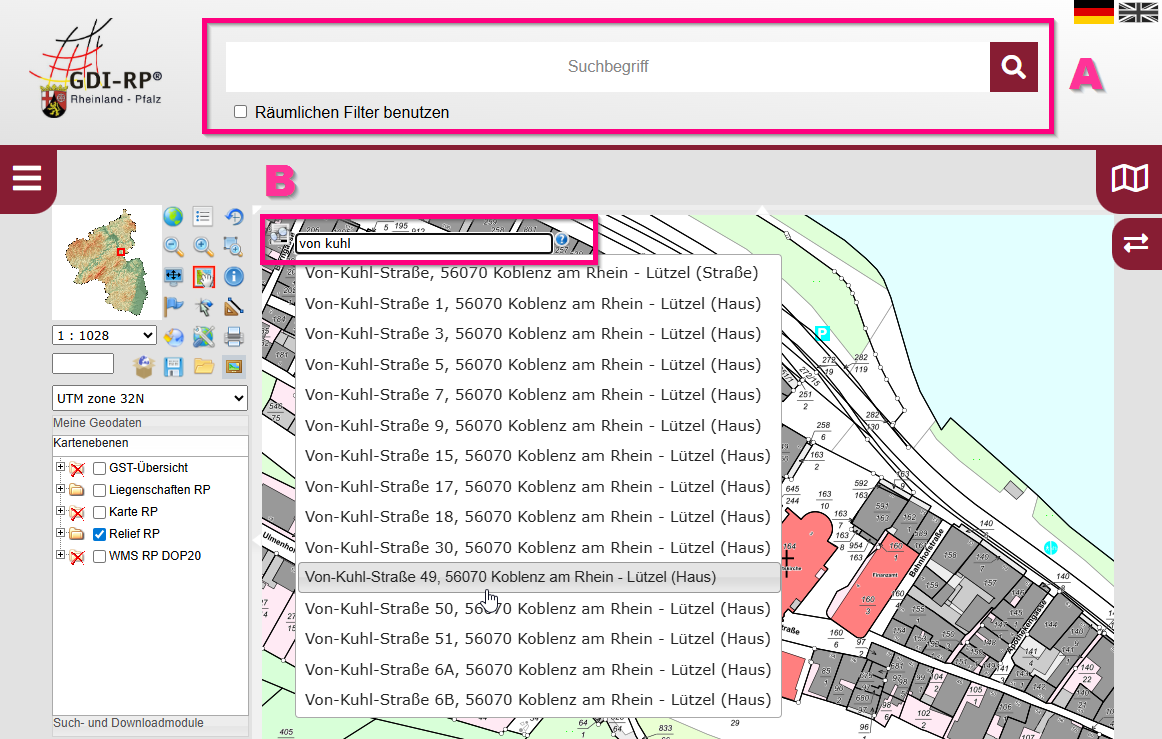Select the distance measuring tool

(233, 307)
